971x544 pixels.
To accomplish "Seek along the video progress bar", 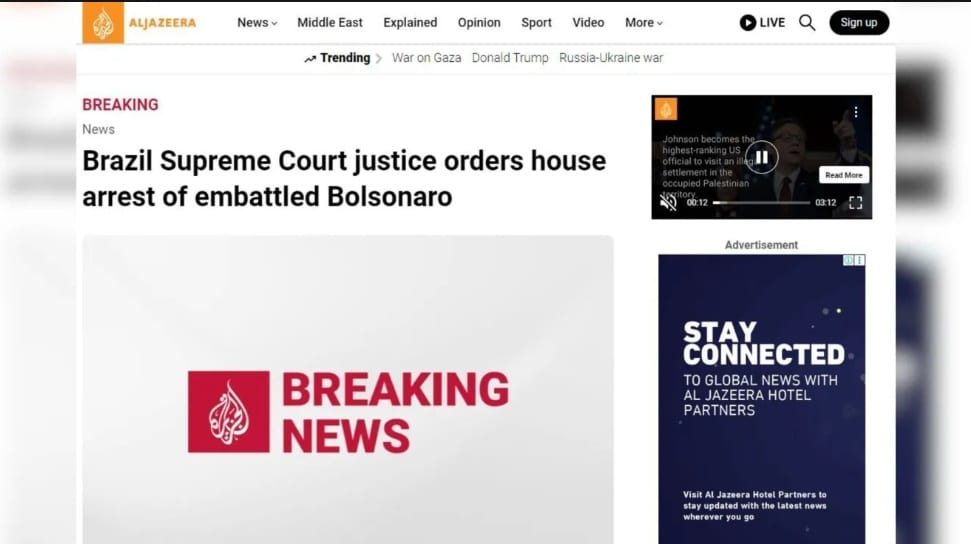I will (x=761, y=203).
